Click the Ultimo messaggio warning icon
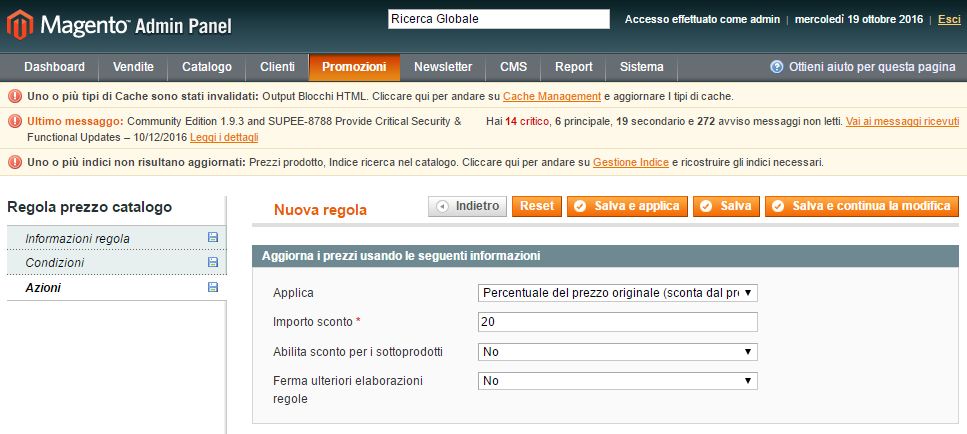The height and width of the screenshot is (434, 967). pyautogui.click(x=15, y=121)
